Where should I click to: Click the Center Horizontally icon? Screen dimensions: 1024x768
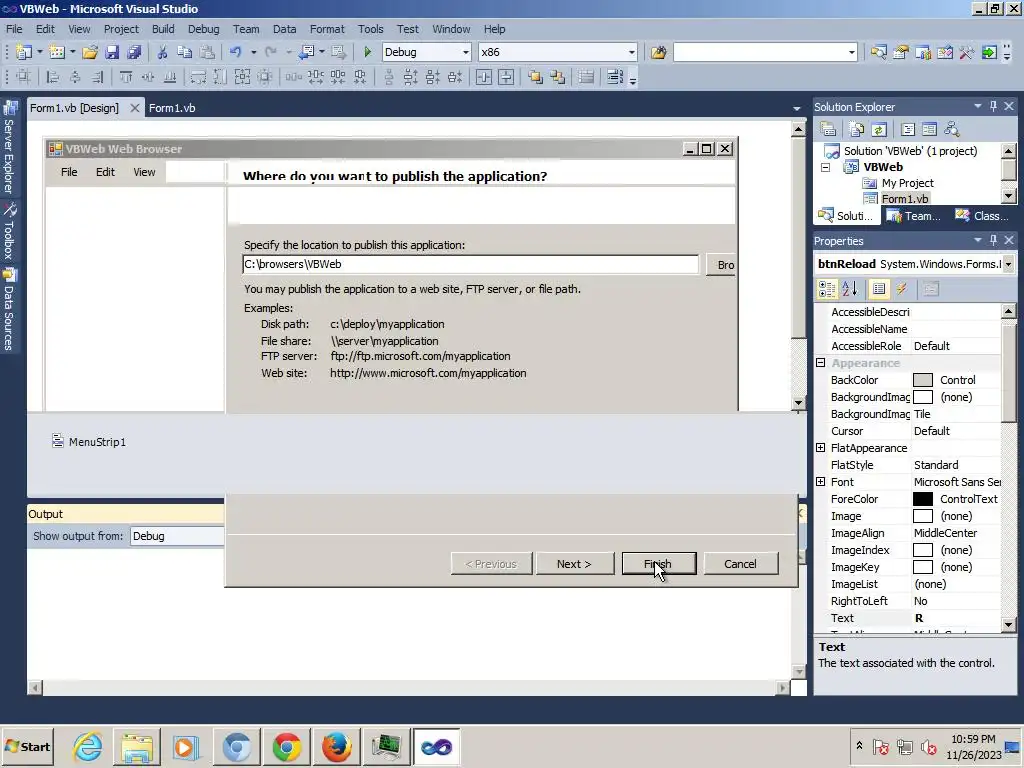point(484,77)
